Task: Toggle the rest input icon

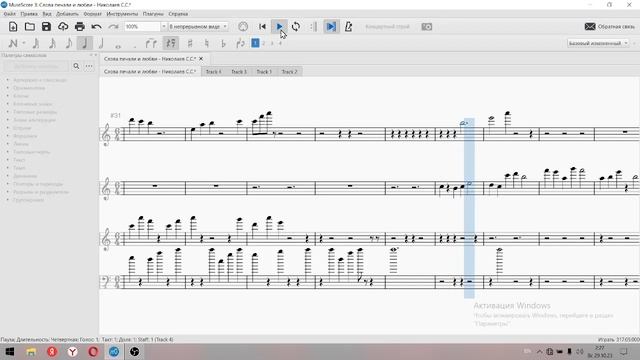Action: pos(171,43)
